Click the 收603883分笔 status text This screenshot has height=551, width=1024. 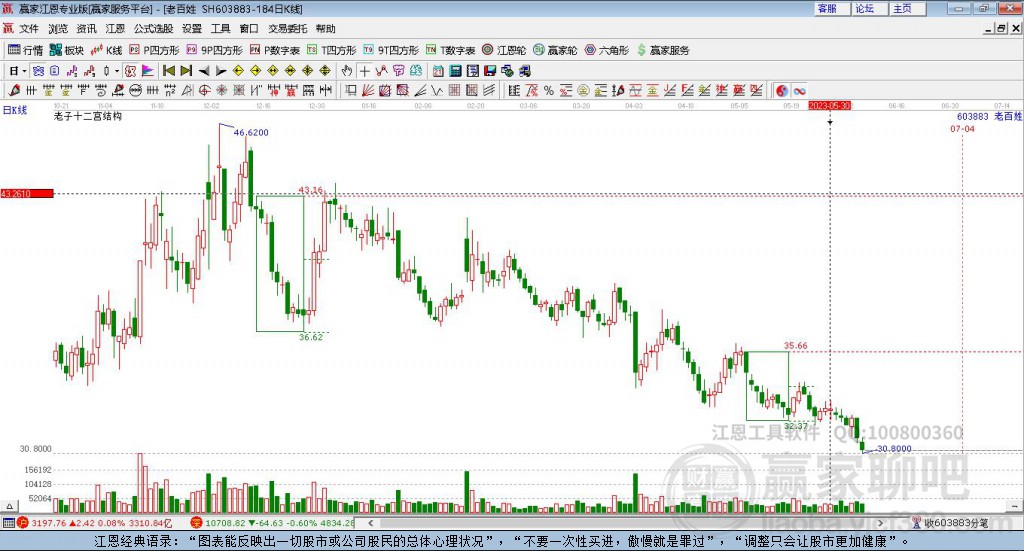[x=957, y=523]
